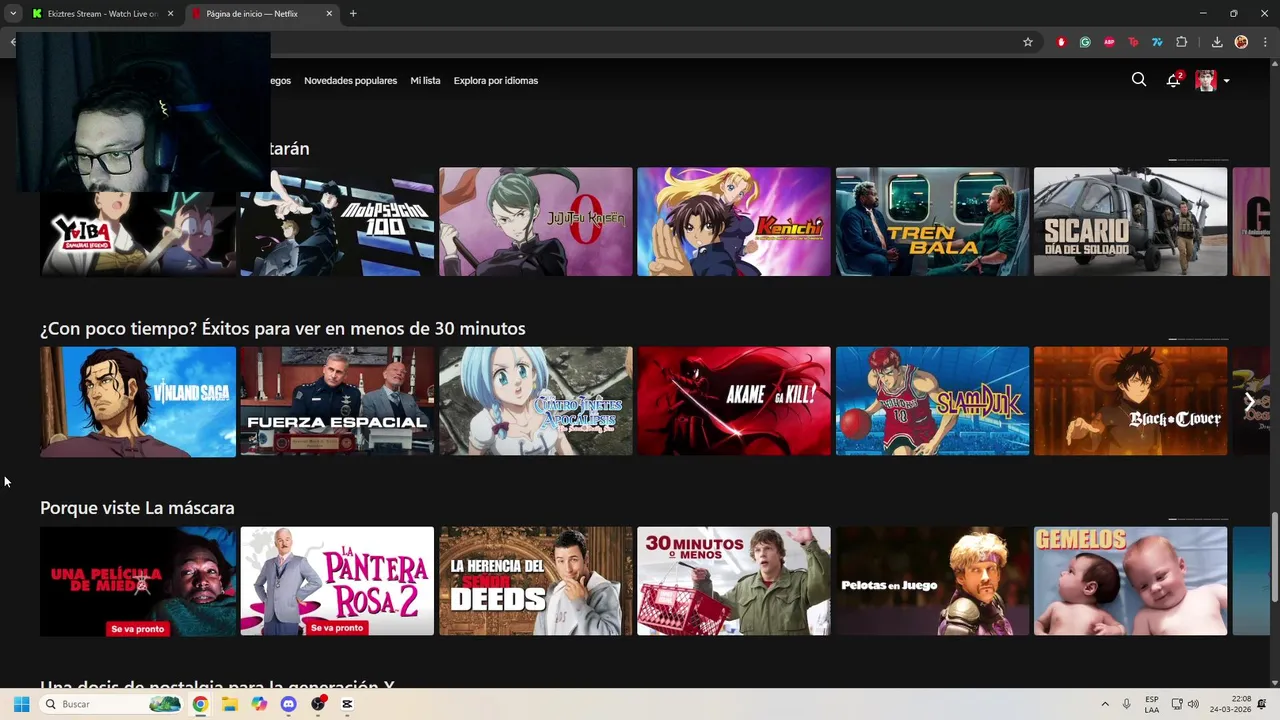Open the tab search dropdown arrow
Viewport: 1280px width, 720px height.
click(x=12, y=14)
